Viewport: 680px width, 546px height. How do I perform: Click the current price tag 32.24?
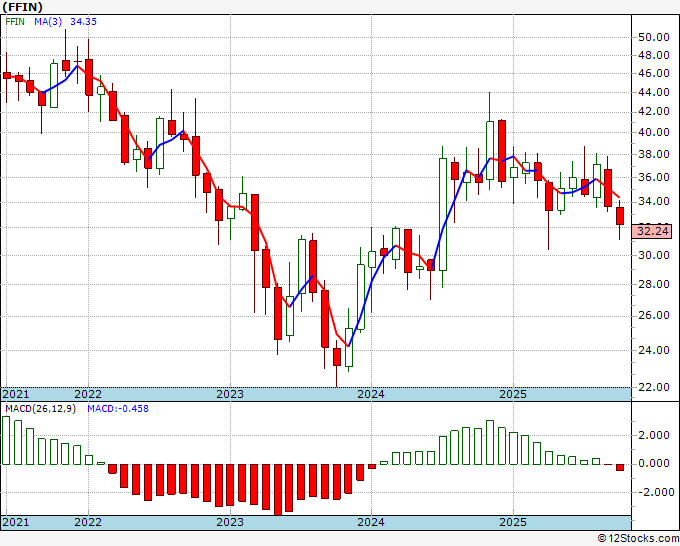pyautogui.click(x=653, y=231)
